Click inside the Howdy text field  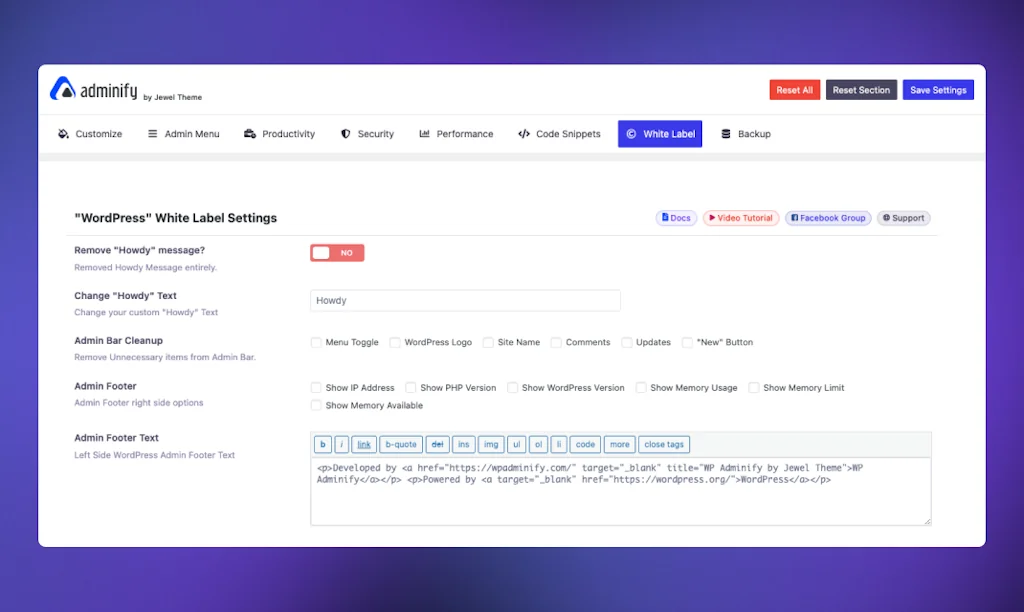pos(465,300)
